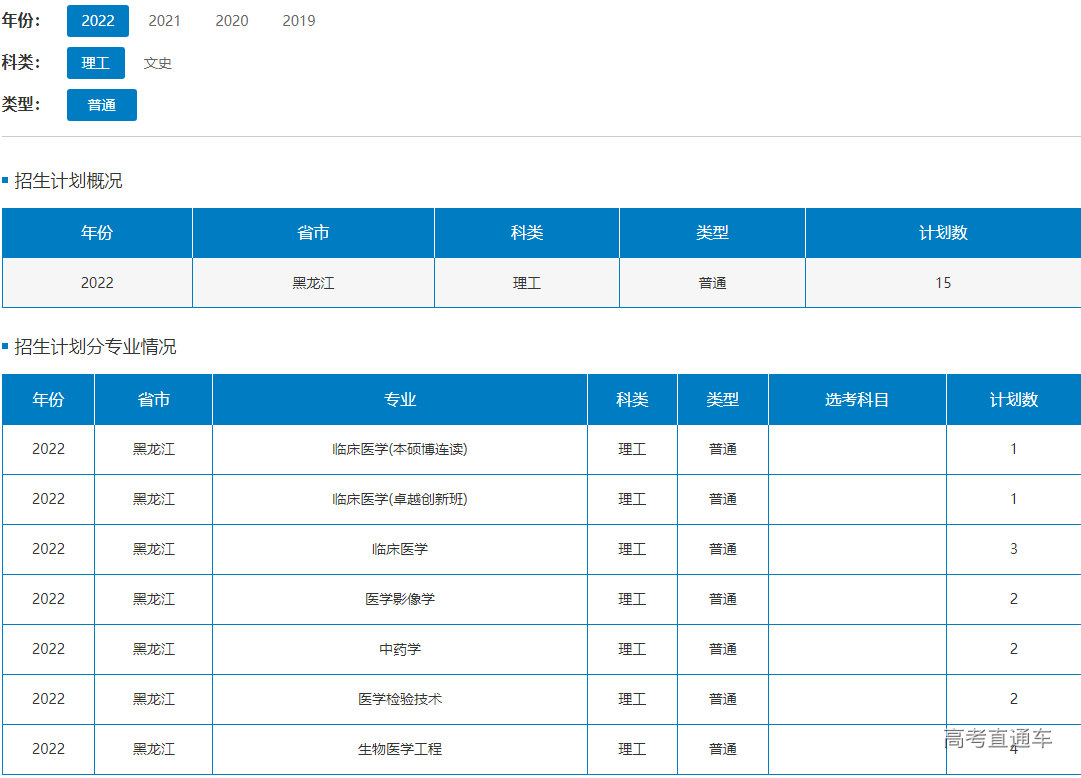The image size is (1081, 778).
Task: Select the 临床医学(本硕博连读) major cell
Action: coord(400,450)
